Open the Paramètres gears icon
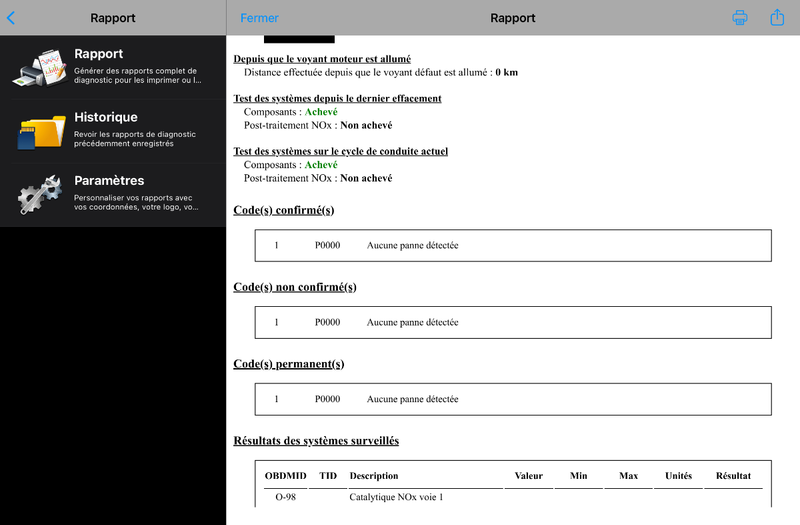This screenshot has width=800, height=525. [40, 194]
